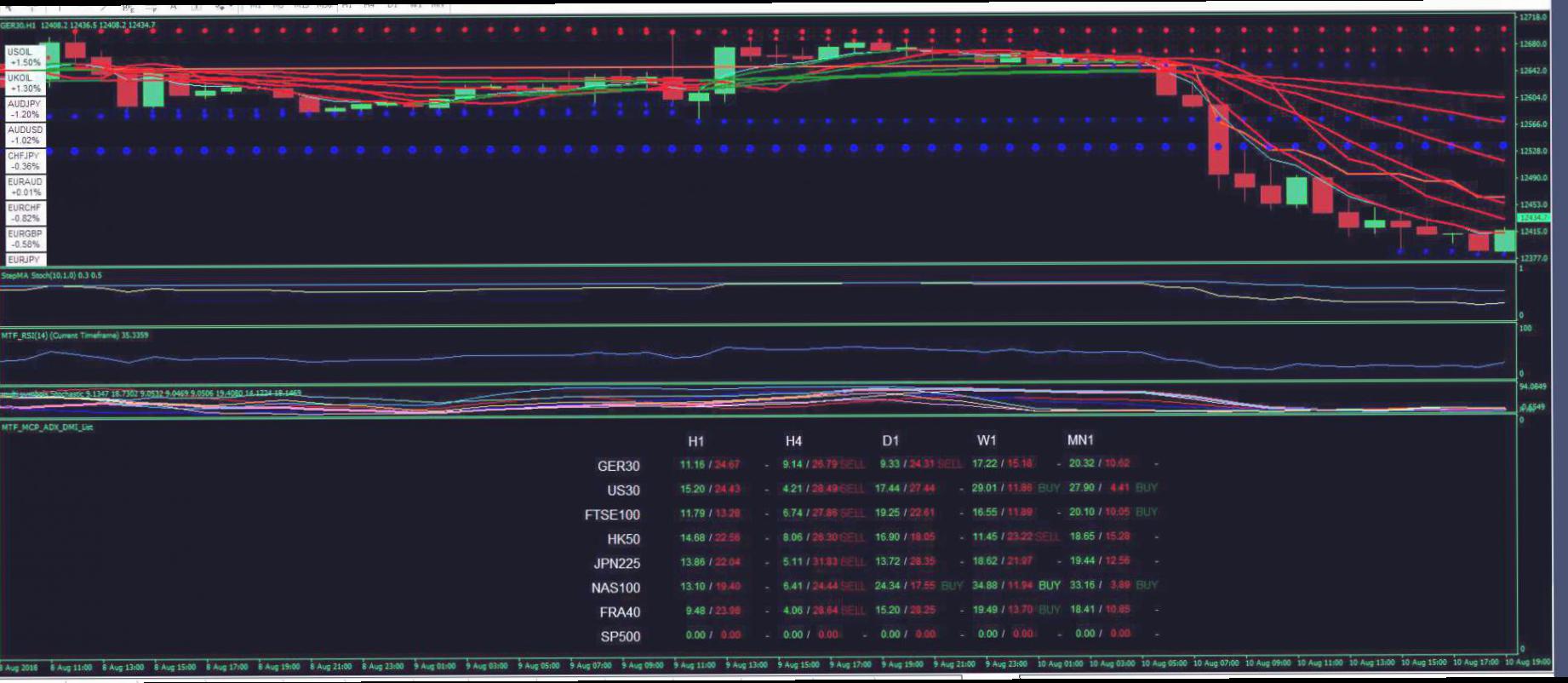Click the MTF_MCP_ADX_DMI_List indicator label
Screen dimensions: 1568x683
coord(47,428)
